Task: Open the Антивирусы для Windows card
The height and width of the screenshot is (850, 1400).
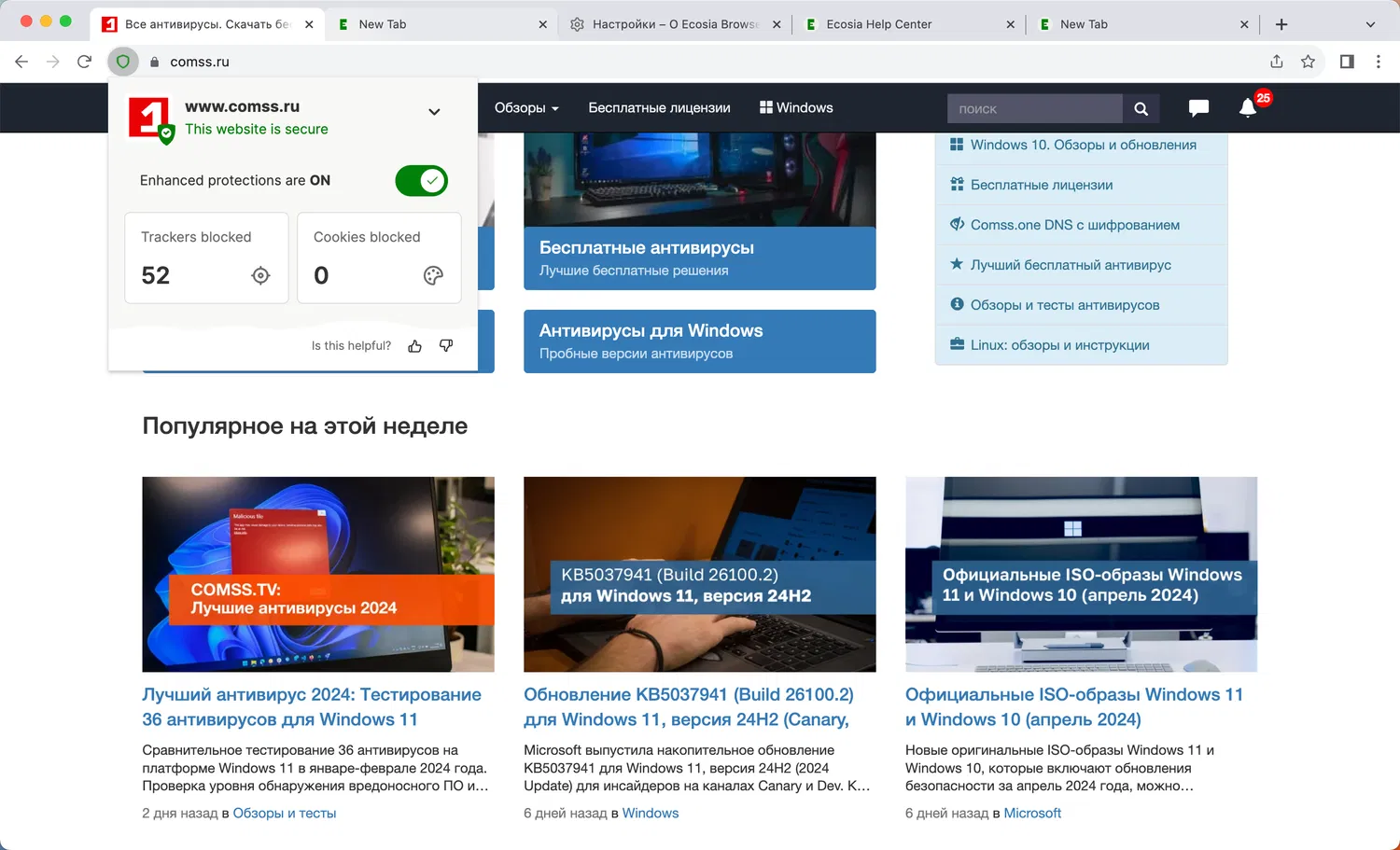Action: coord(700,341)
